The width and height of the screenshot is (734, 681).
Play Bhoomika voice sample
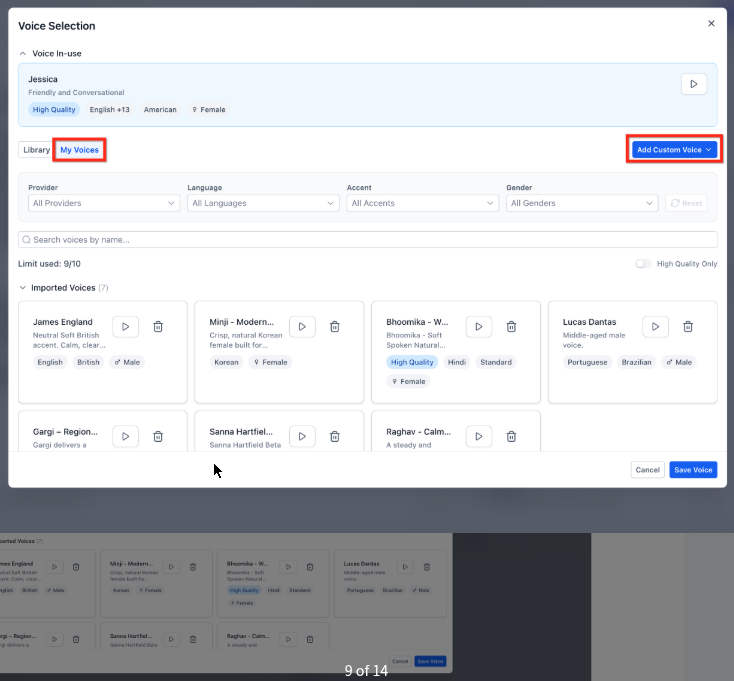point(478,327)
